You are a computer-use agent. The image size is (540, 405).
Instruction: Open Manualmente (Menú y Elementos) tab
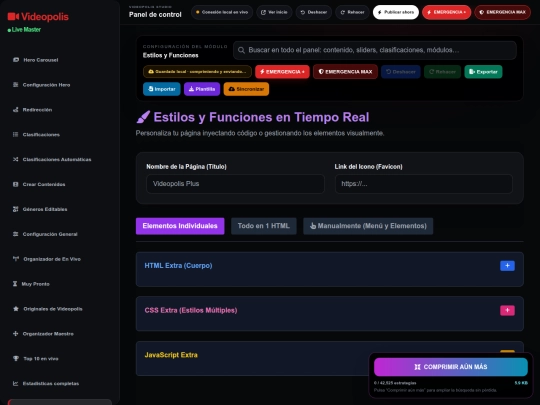tap(368, 226)
